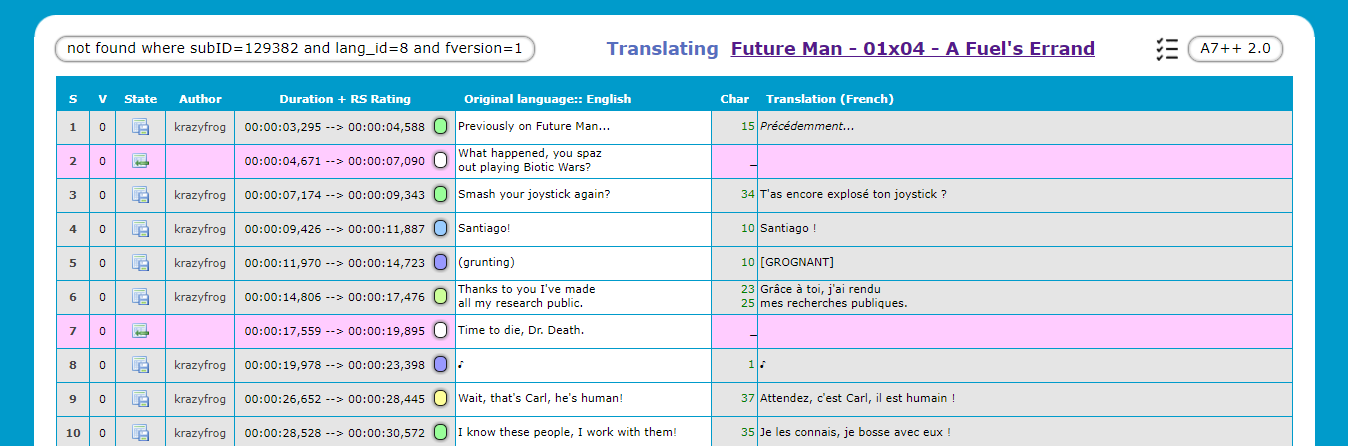Click the state icon for the Santiago row
The height and width of the screenshot is (446, 1348).
[x=140, y=229]
